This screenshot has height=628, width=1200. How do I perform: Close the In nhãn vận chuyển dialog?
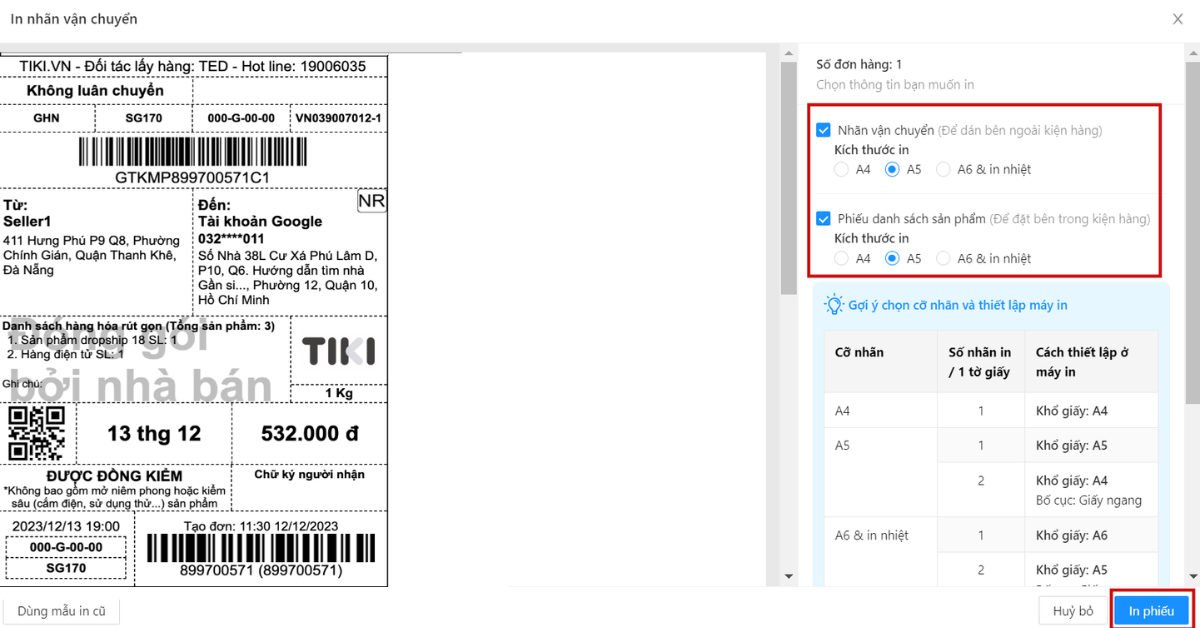click(x=1178, y=18)
